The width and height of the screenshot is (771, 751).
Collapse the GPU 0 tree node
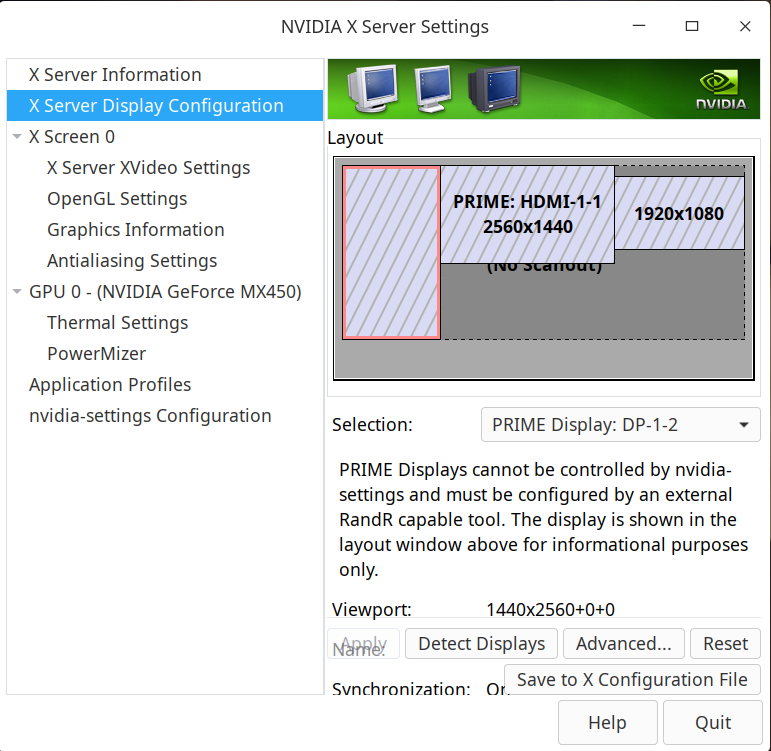[17, 292]
